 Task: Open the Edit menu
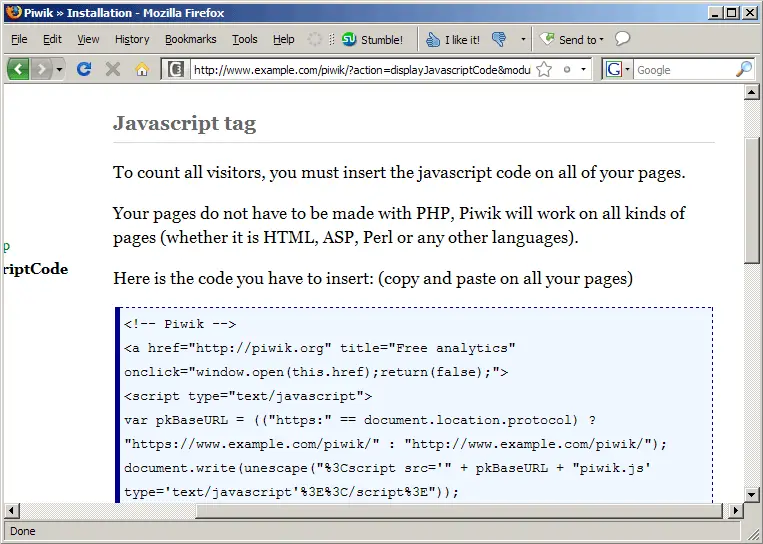52,39
